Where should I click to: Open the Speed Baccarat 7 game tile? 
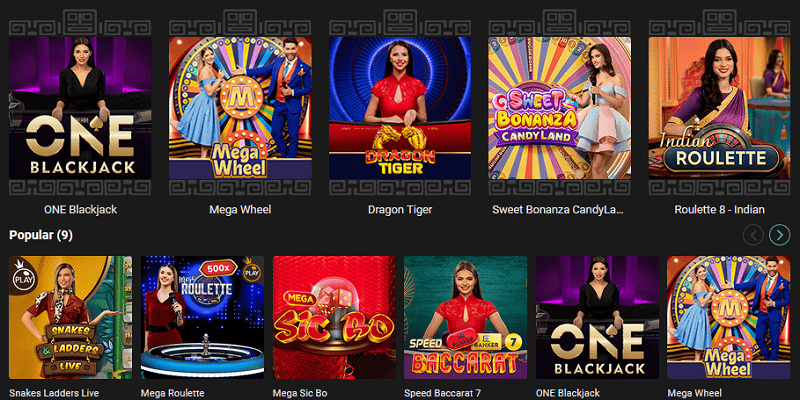(465, 317)
